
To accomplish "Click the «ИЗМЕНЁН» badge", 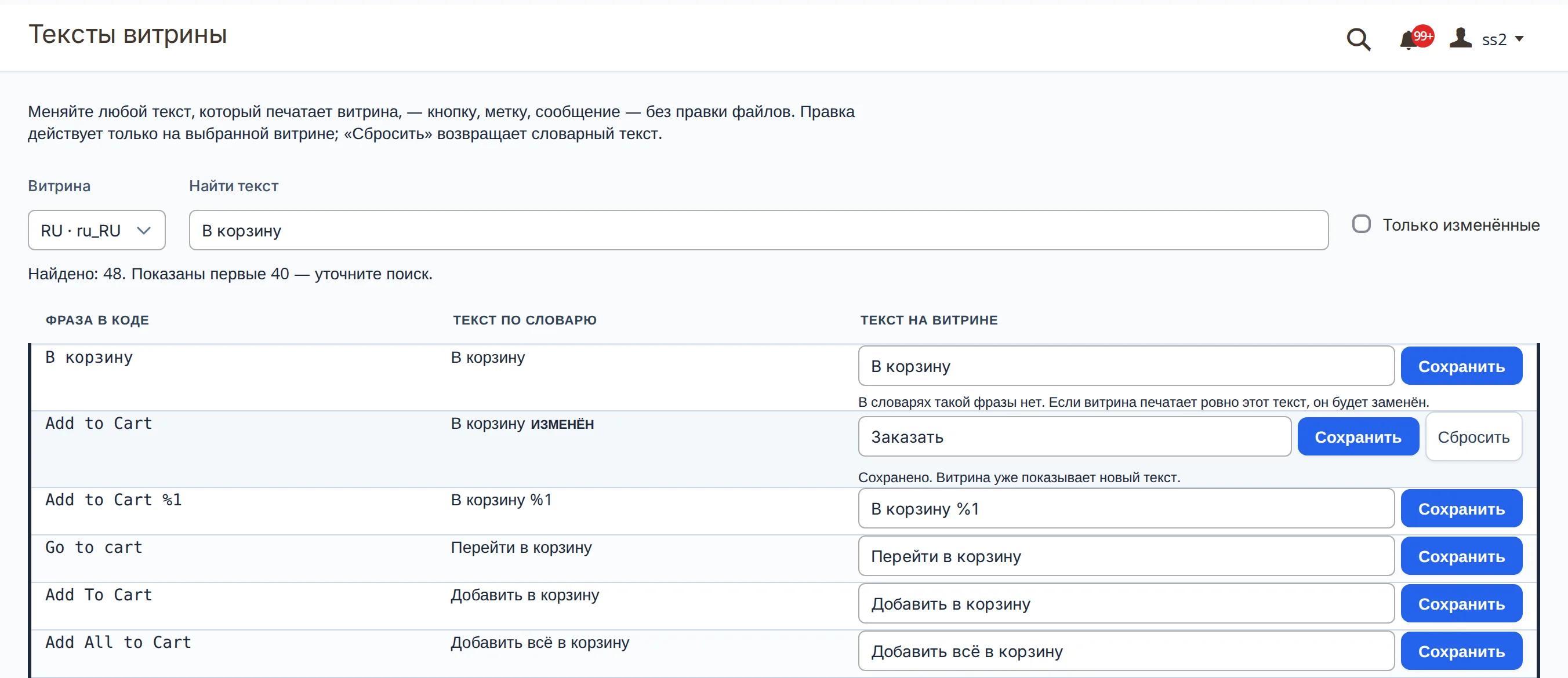I will pos(562,424).
